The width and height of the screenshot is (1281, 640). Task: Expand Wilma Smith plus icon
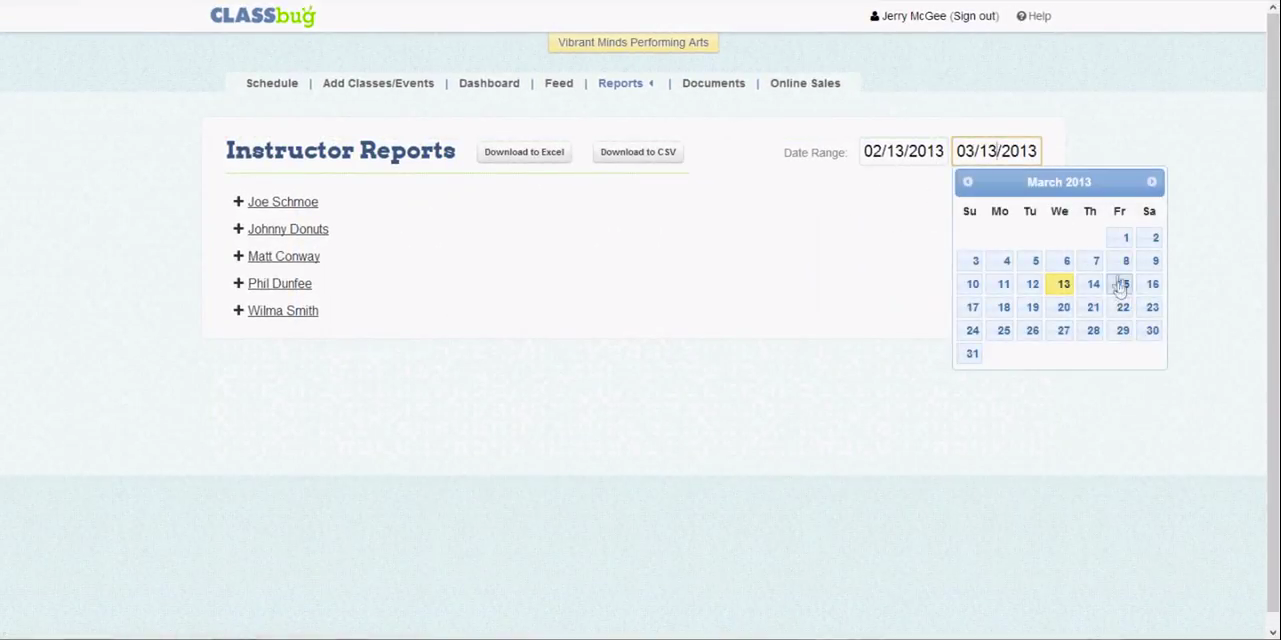pos(238,310)
